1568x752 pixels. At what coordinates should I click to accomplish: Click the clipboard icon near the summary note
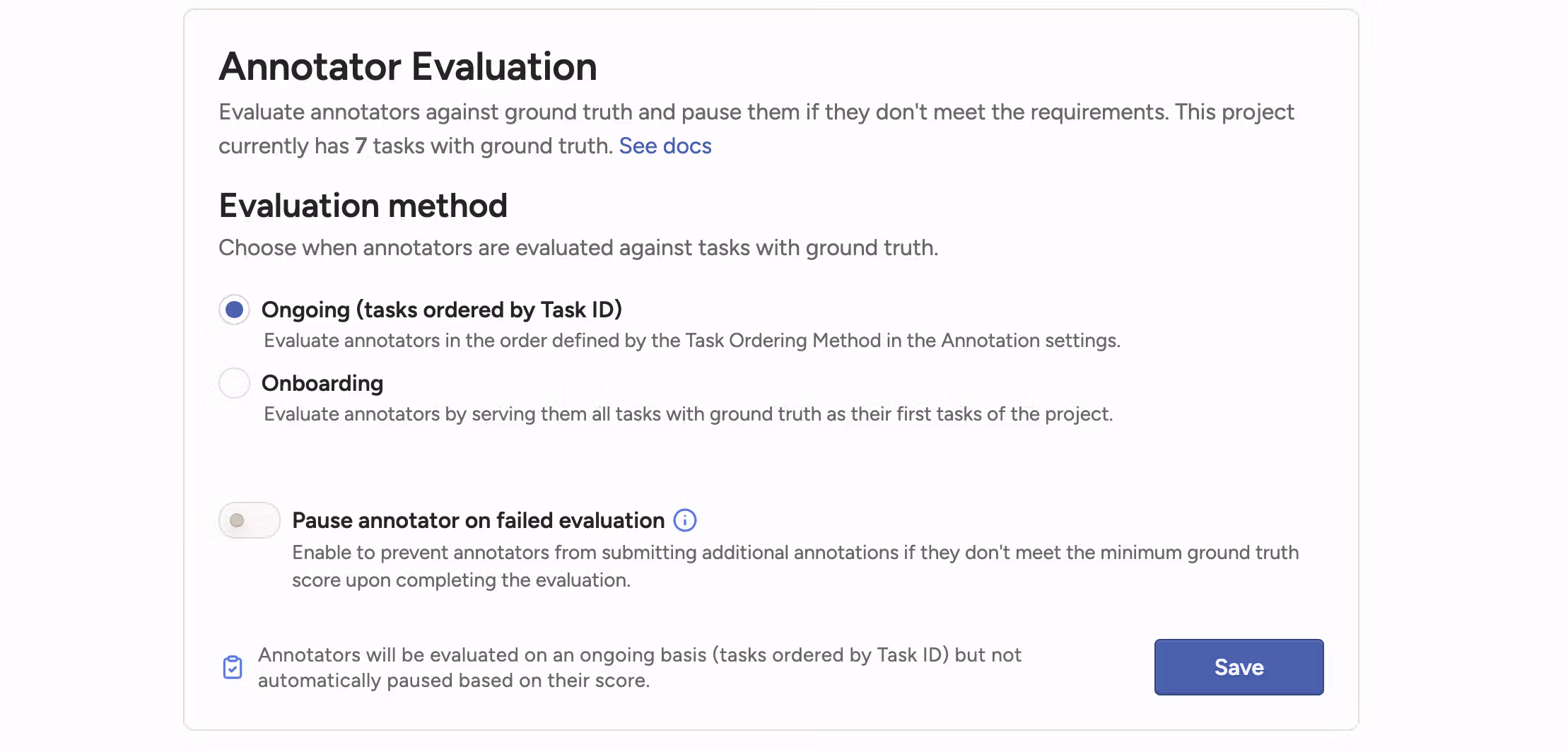coord(232,666)
